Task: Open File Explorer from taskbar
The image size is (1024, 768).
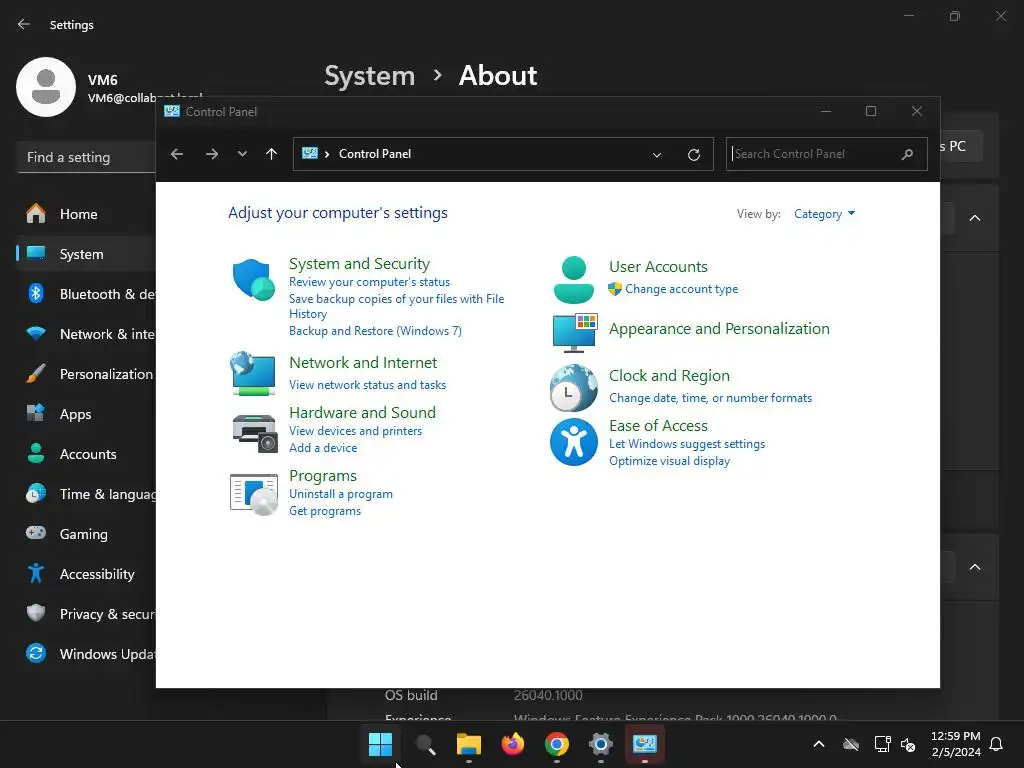Action: point(468,744)
